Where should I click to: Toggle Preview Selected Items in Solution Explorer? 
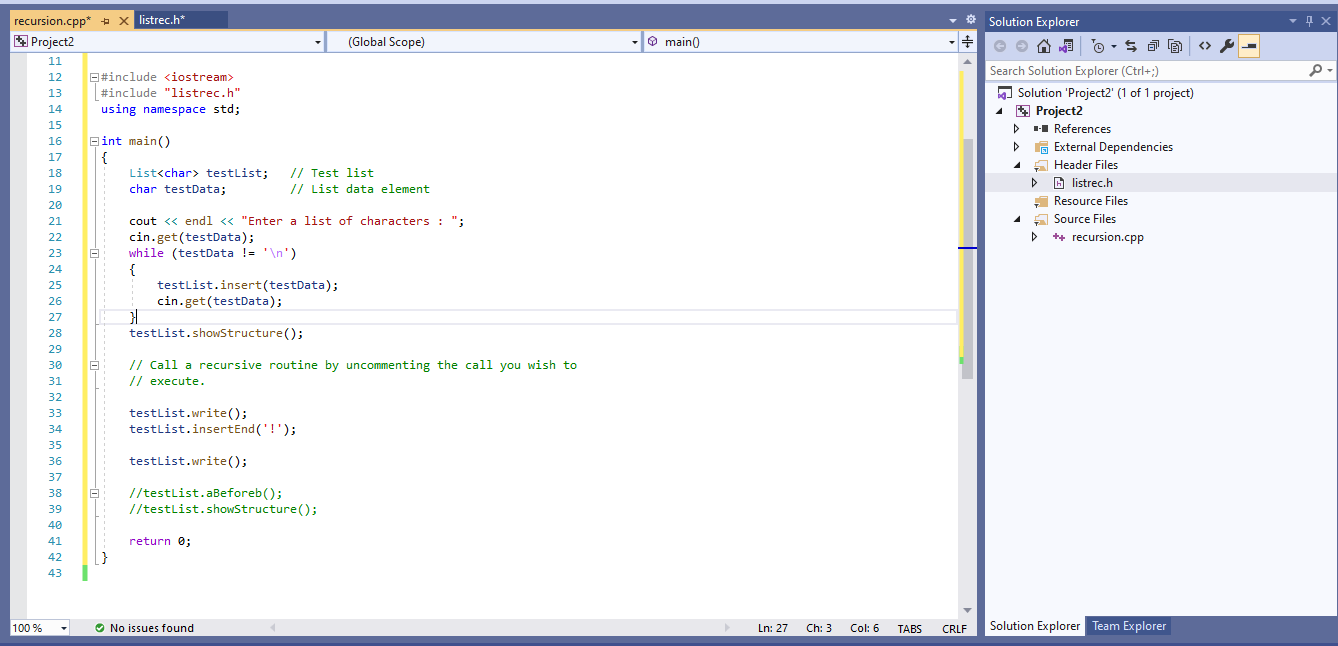pyautogui.click(x=1249, y=45)
